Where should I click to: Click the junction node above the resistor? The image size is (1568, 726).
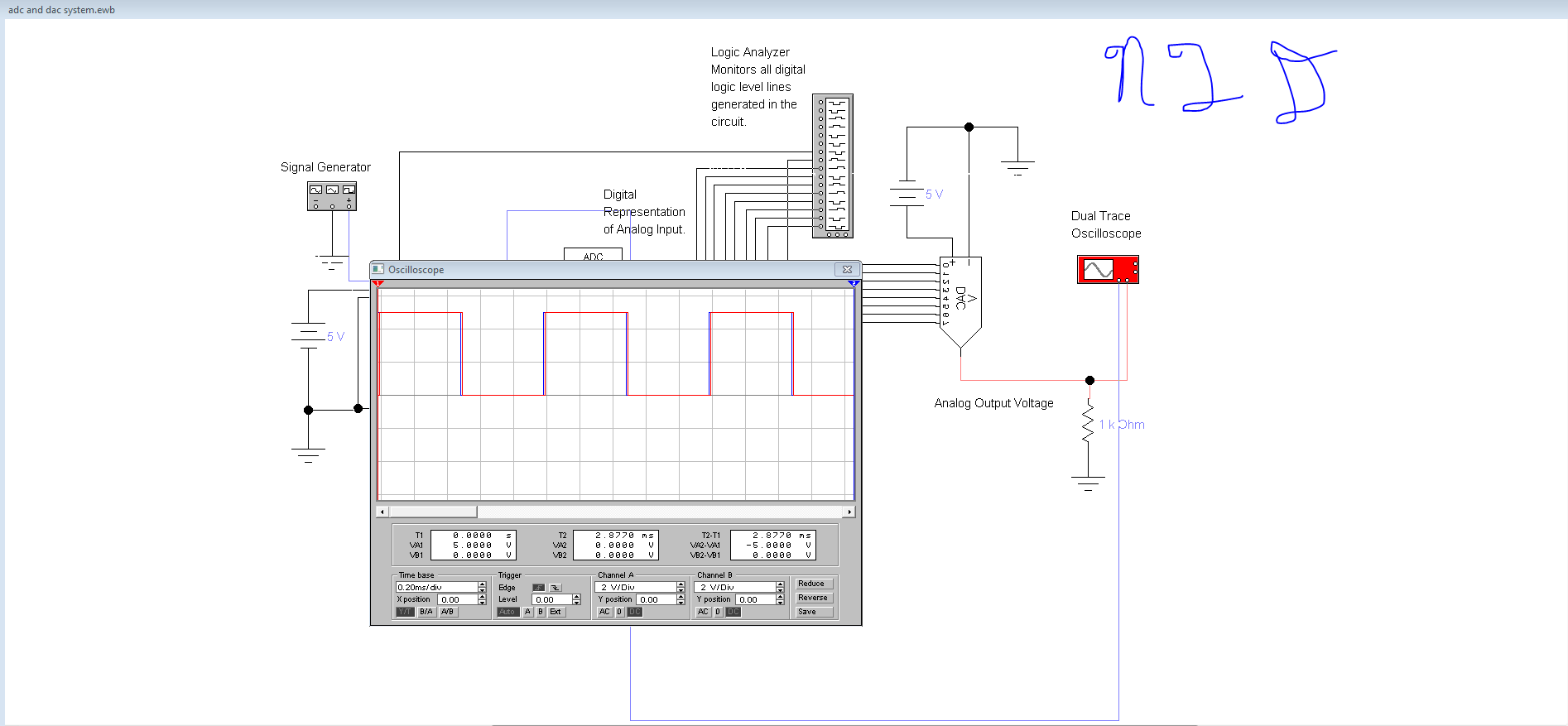tap(1089, 380)
